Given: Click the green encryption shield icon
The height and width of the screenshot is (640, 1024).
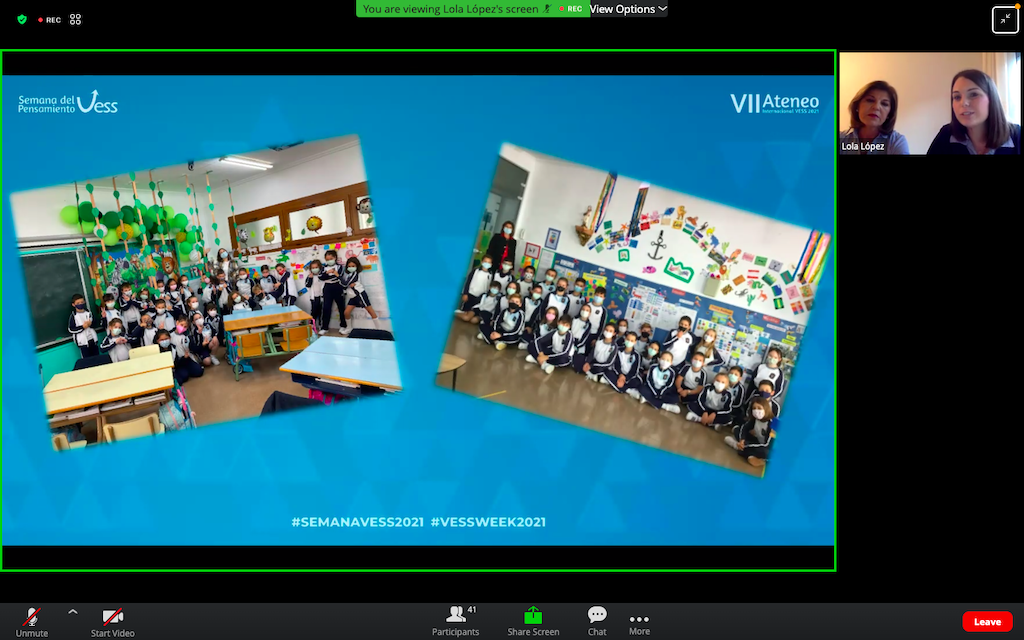Looking at the screenshot, I should 22,19.
